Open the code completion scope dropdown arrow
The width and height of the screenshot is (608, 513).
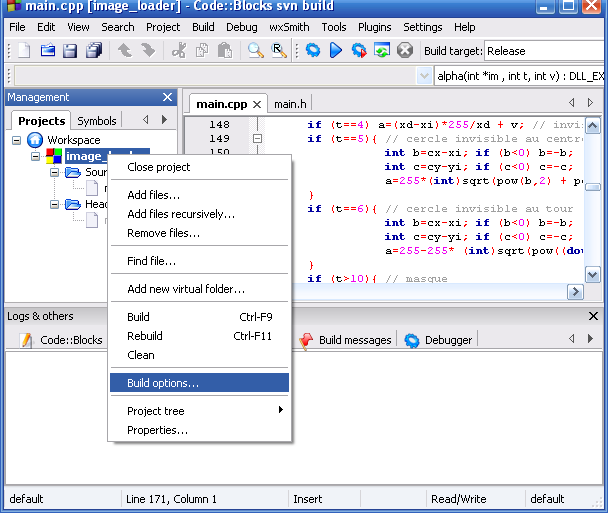424,76
